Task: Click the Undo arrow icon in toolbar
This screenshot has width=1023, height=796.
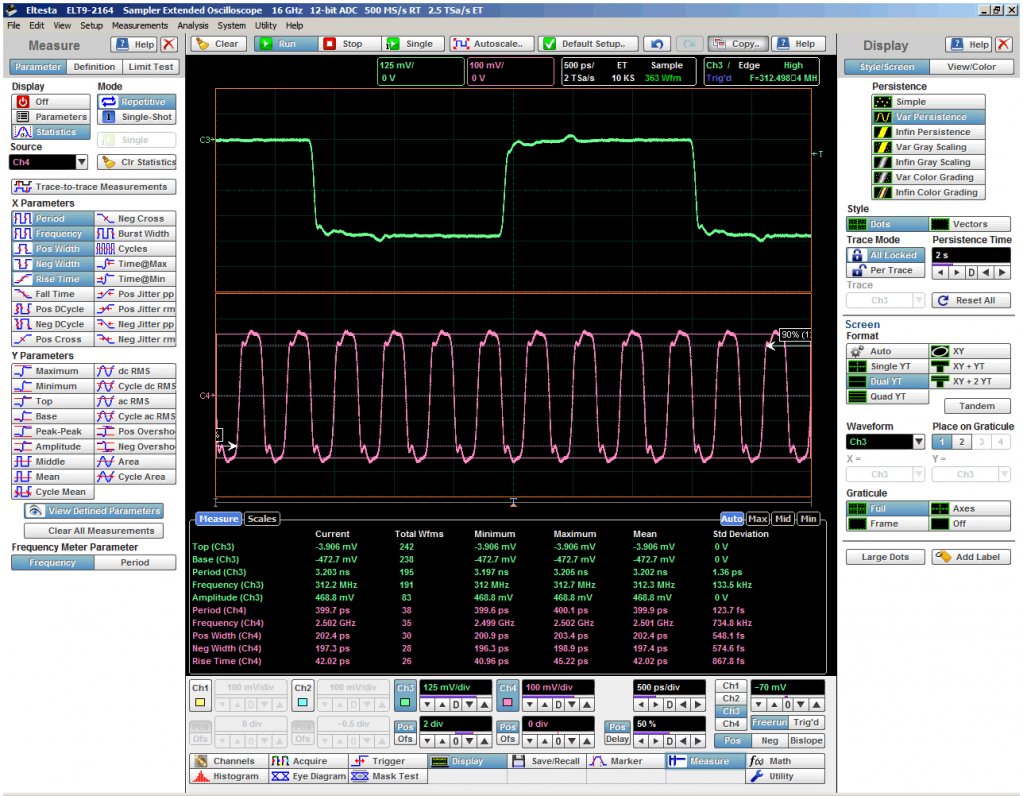Action: pos(656,44)
